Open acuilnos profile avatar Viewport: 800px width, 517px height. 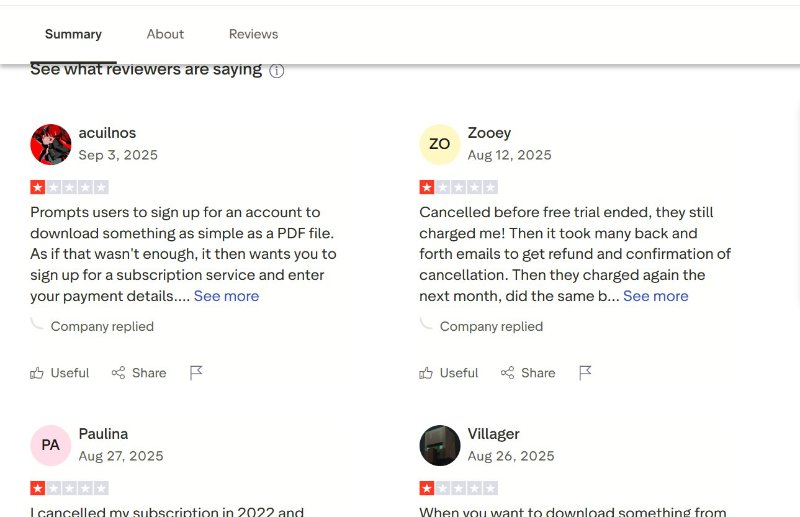point(51,144)
